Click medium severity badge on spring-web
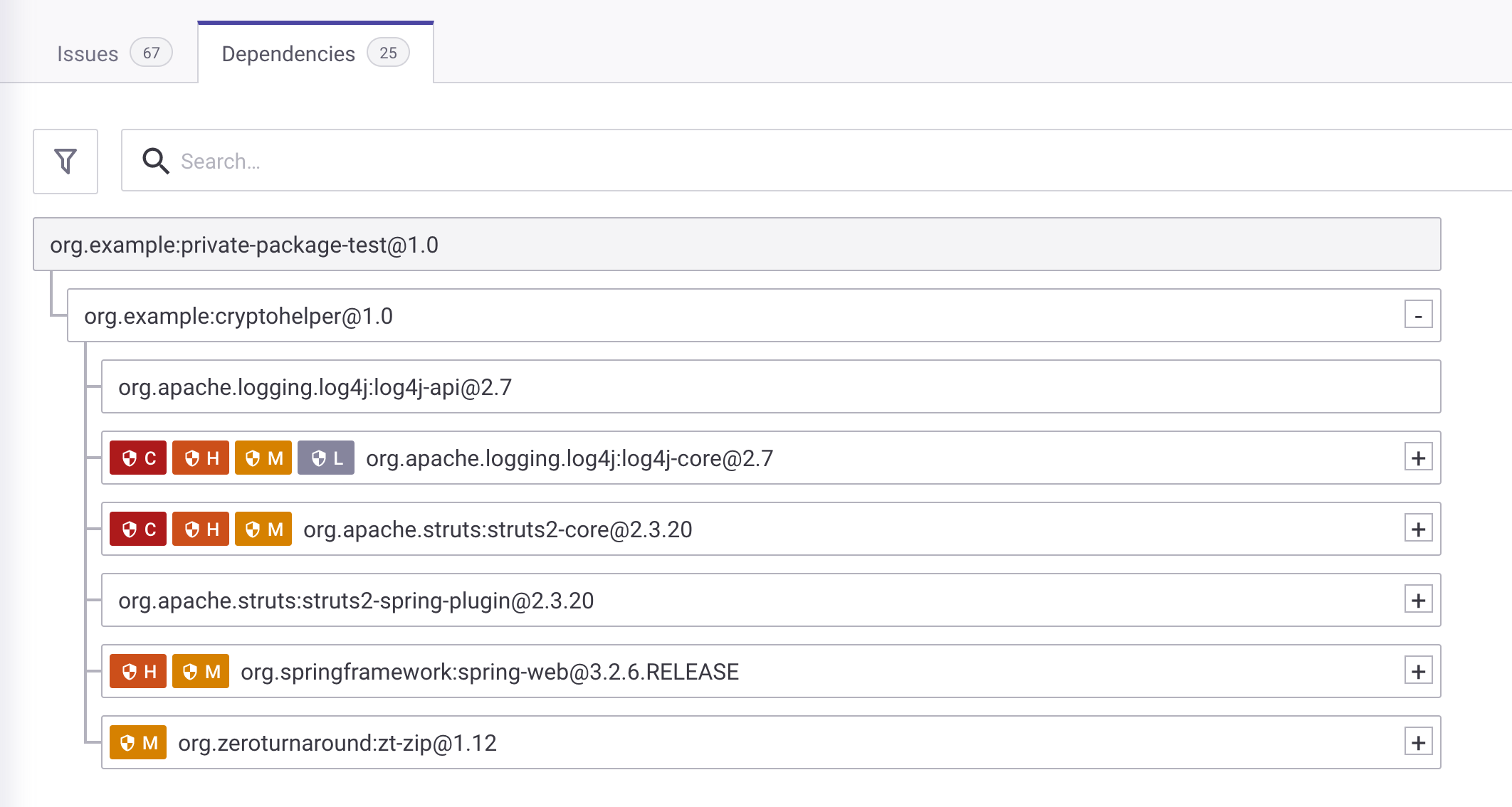Viewport: 1512px width, 807px height. coord(201,671)
